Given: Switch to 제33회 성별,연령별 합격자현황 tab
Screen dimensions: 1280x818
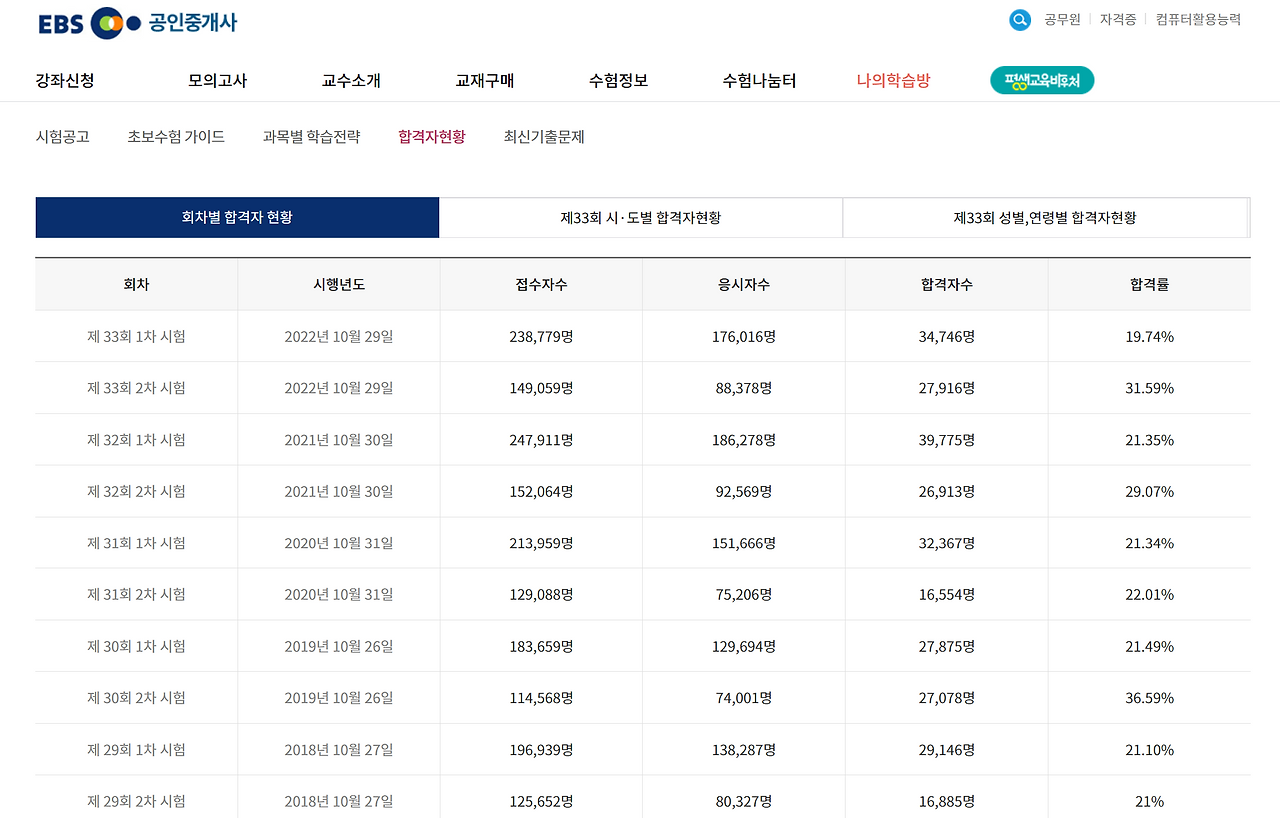Looking at the screenshot, I should click(1045, 217).
